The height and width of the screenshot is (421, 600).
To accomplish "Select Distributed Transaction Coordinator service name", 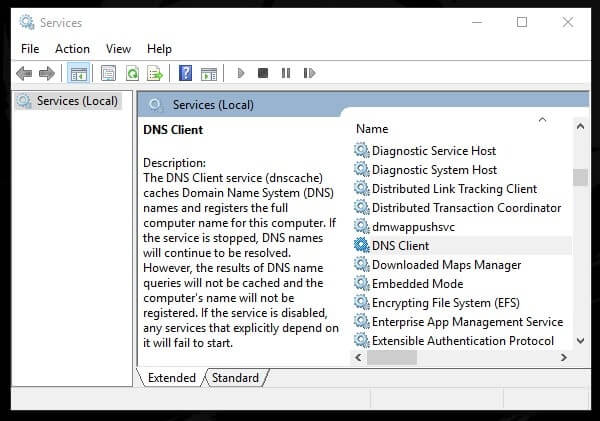I will coord(466,208).
